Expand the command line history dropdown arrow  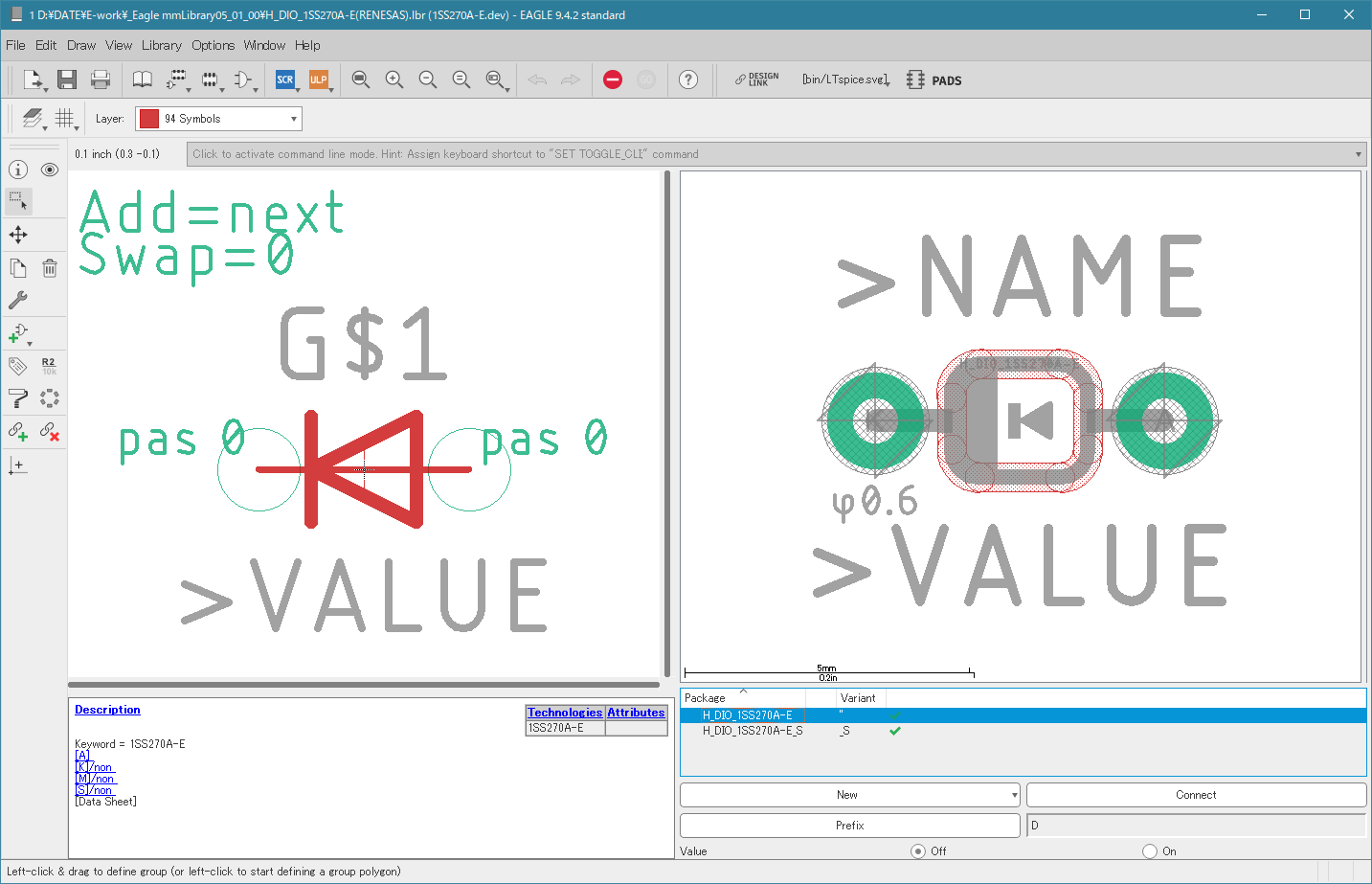(x=1358, y=154)
